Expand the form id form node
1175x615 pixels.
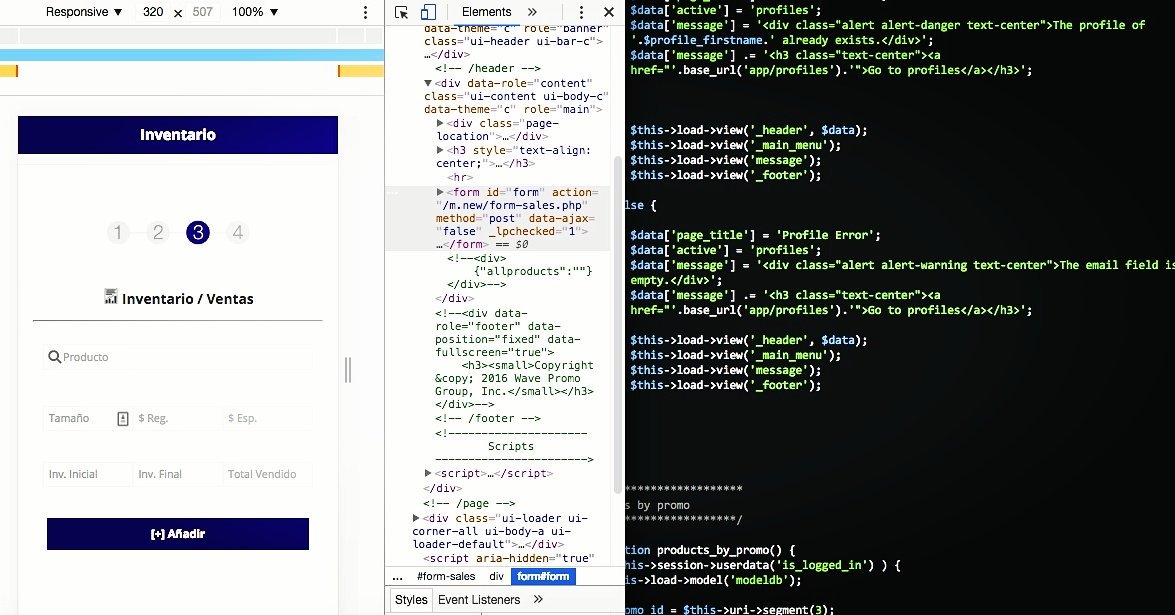441,192
